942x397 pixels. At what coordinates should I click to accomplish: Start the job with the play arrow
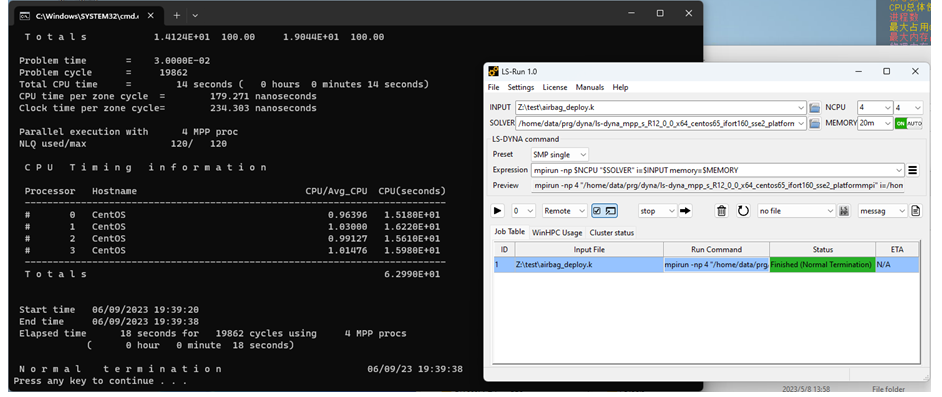[x=497, y=211]
